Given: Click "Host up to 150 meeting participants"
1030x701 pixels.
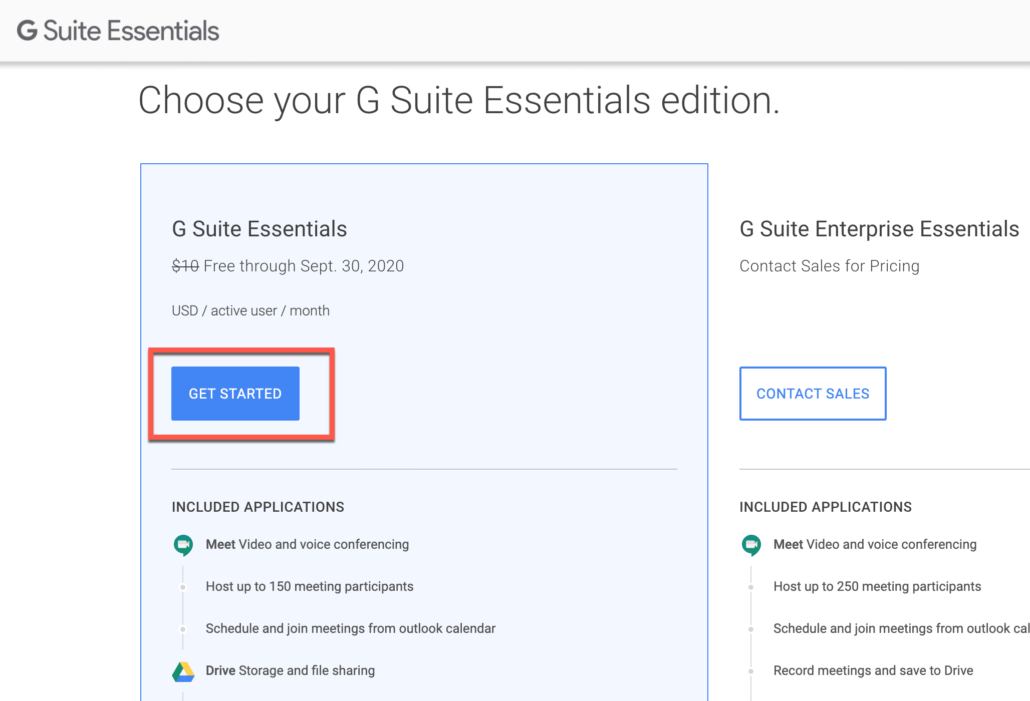Looking at the screenshot, I should (309, 587).
